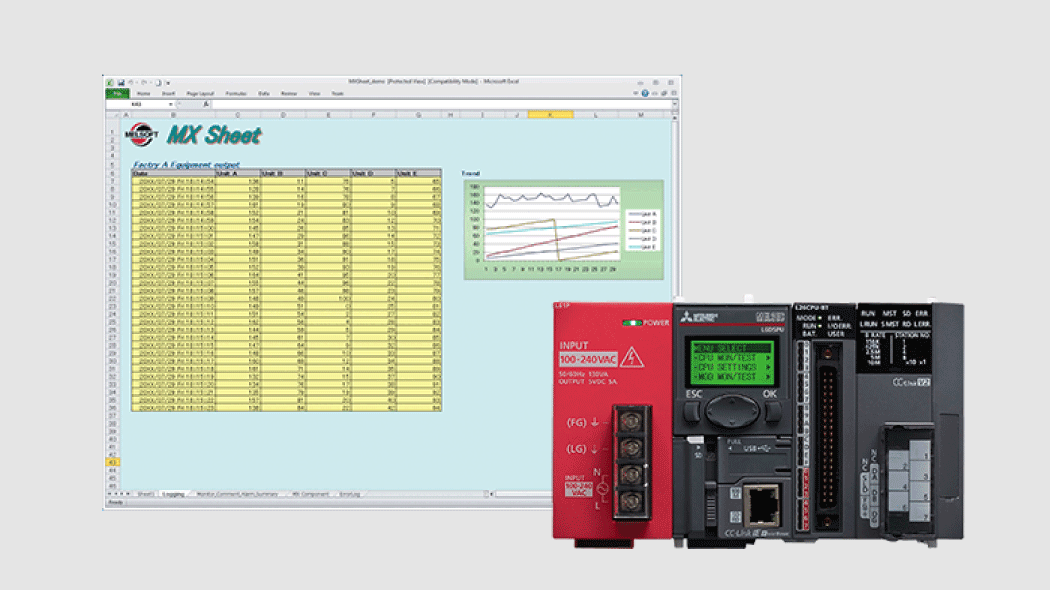This screenshot has width=1050, height=590.
Task: Expand the Name Box dropdown
Action: pyautogui.click(x=171, y=104)
